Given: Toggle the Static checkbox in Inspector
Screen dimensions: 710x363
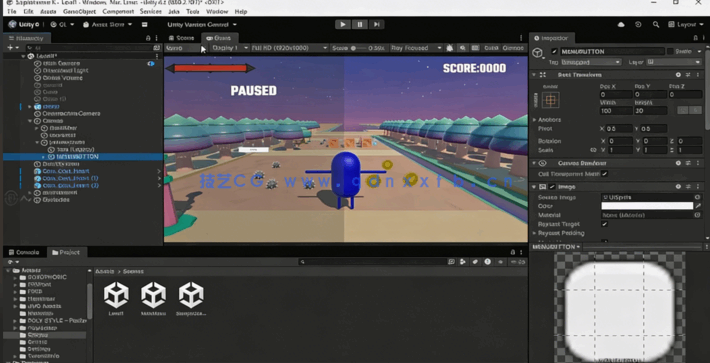Looking at the screenshot, I should [x=671, y=52].
